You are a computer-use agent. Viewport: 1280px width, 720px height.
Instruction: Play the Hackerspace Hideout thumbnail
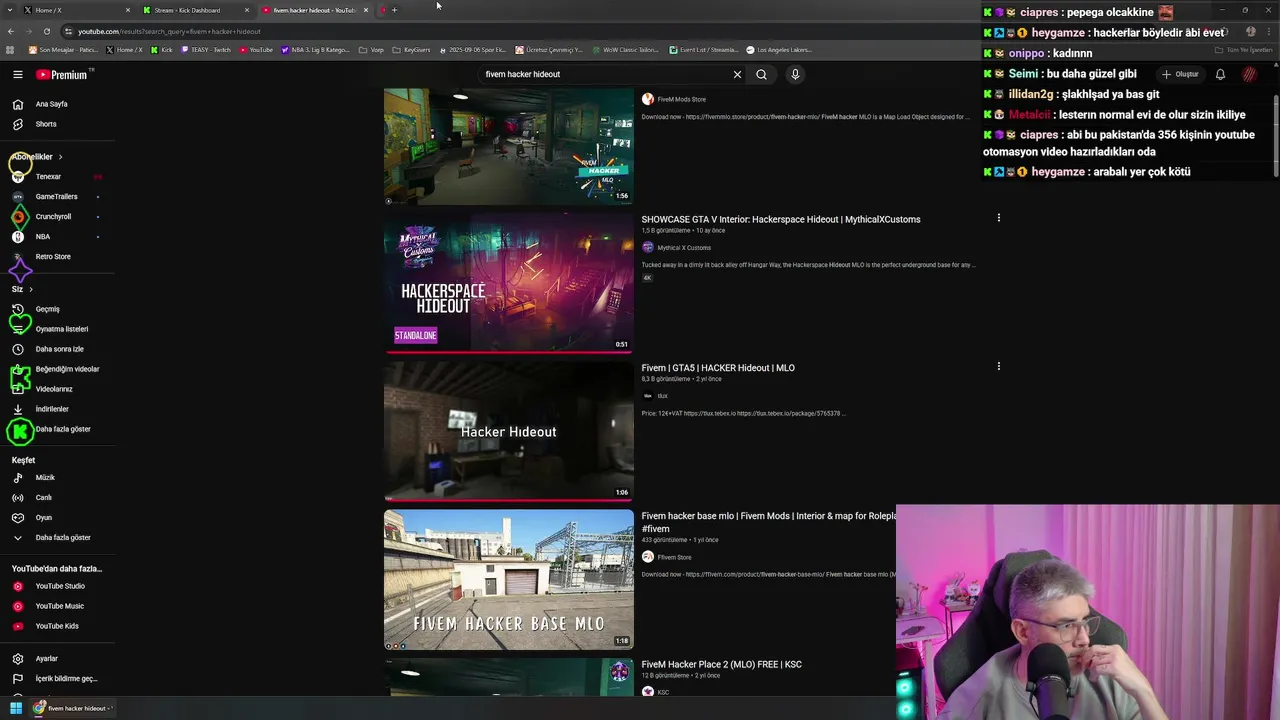(509, 283)
